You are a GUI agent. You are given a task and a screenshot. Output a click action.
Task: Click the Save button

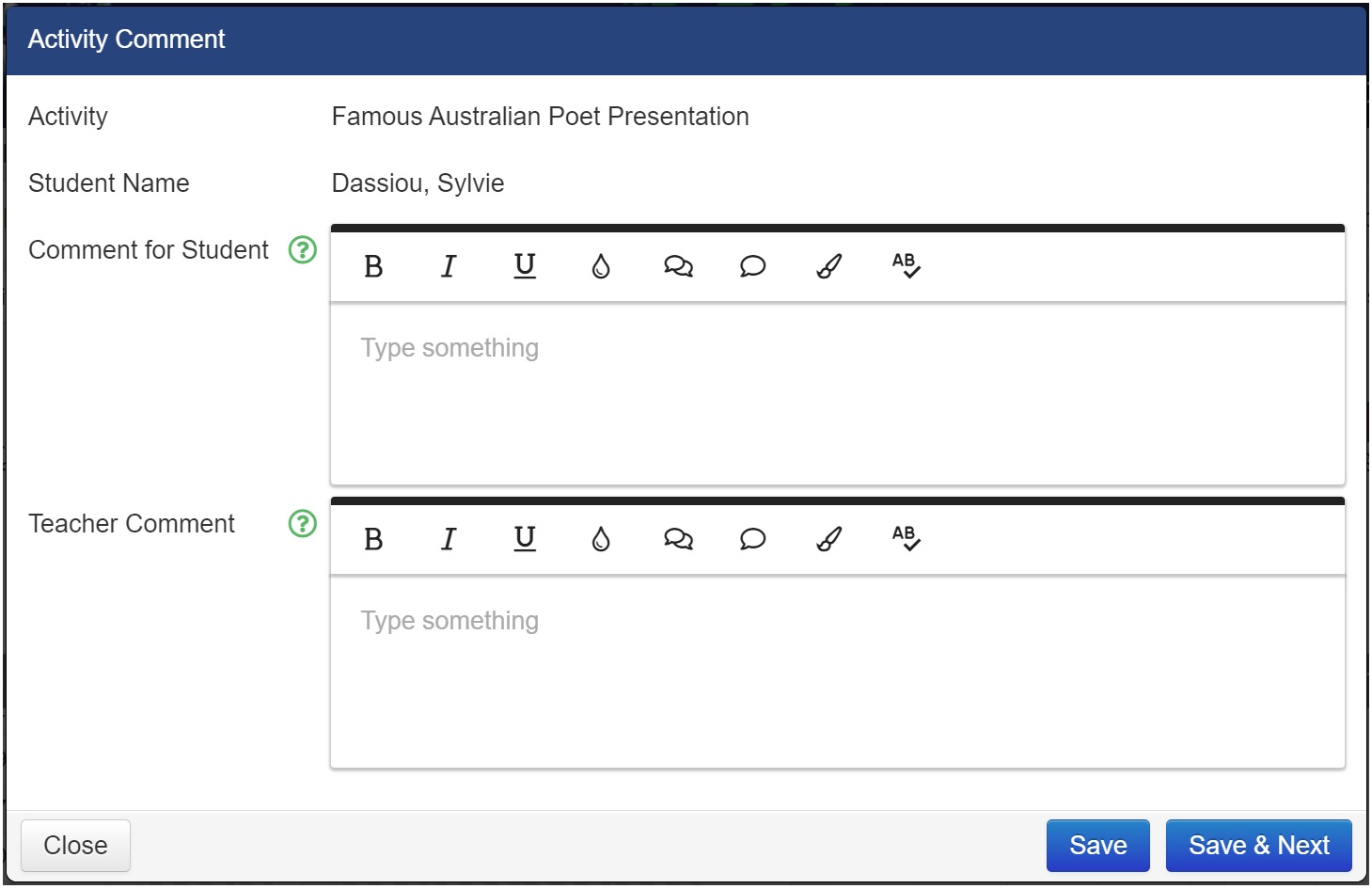[x=1097, y=846]
